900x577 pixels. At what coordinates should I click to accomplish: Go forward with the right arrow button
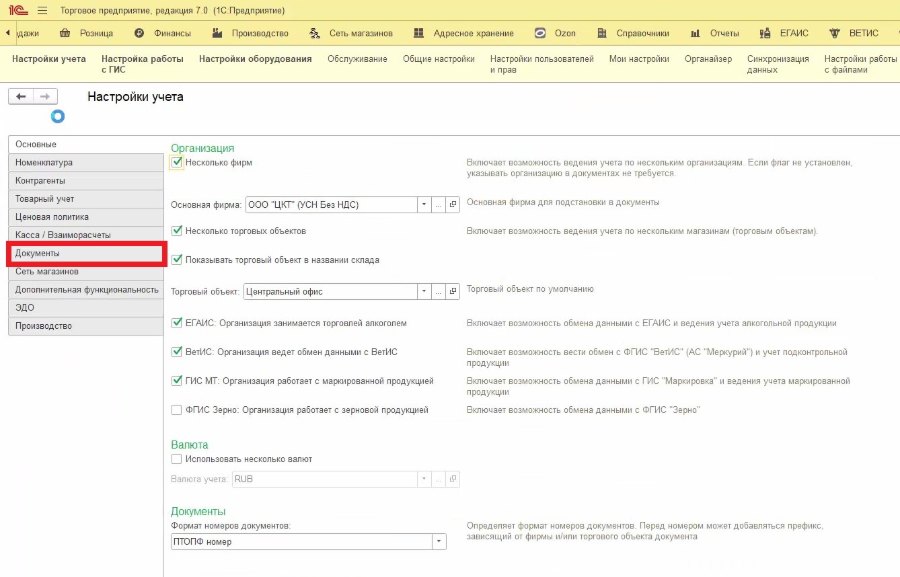point(45,96)
